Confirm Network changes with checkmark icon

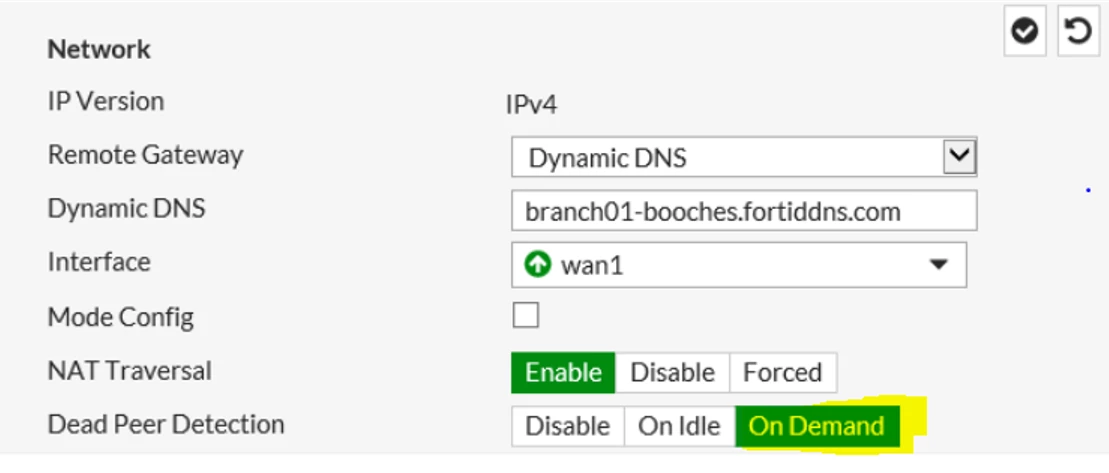1024,31
